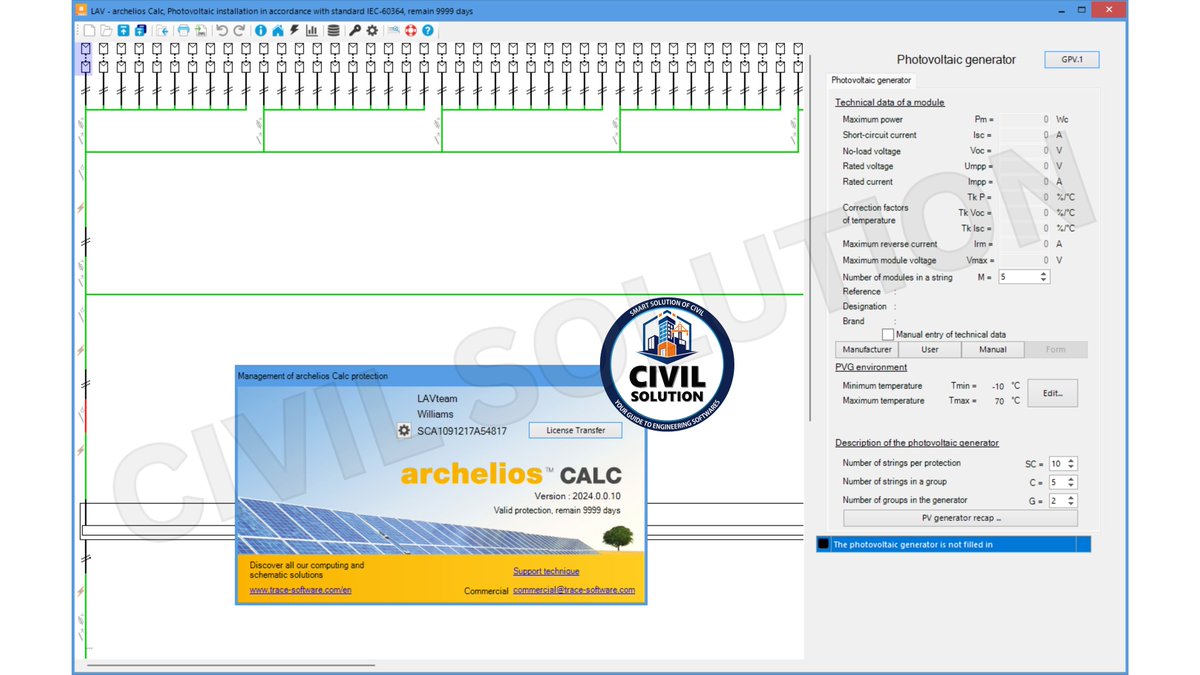This screenshot has width=1200, height=675.
Task: Redo the last action
Action: (239, 31)
